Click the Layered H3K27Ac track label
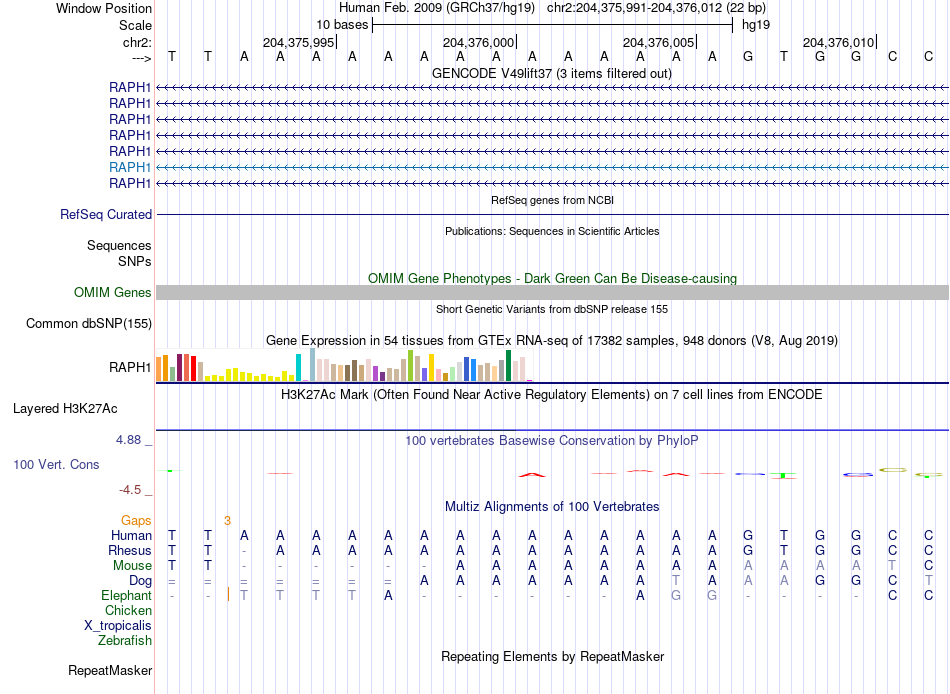This screenshot has height=694, width=950. pos(65,409)
